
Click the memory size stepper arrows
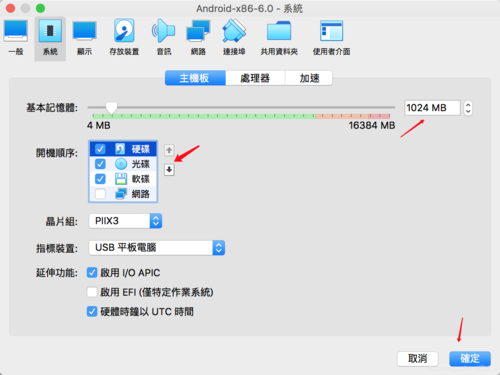tap(468, 108)
